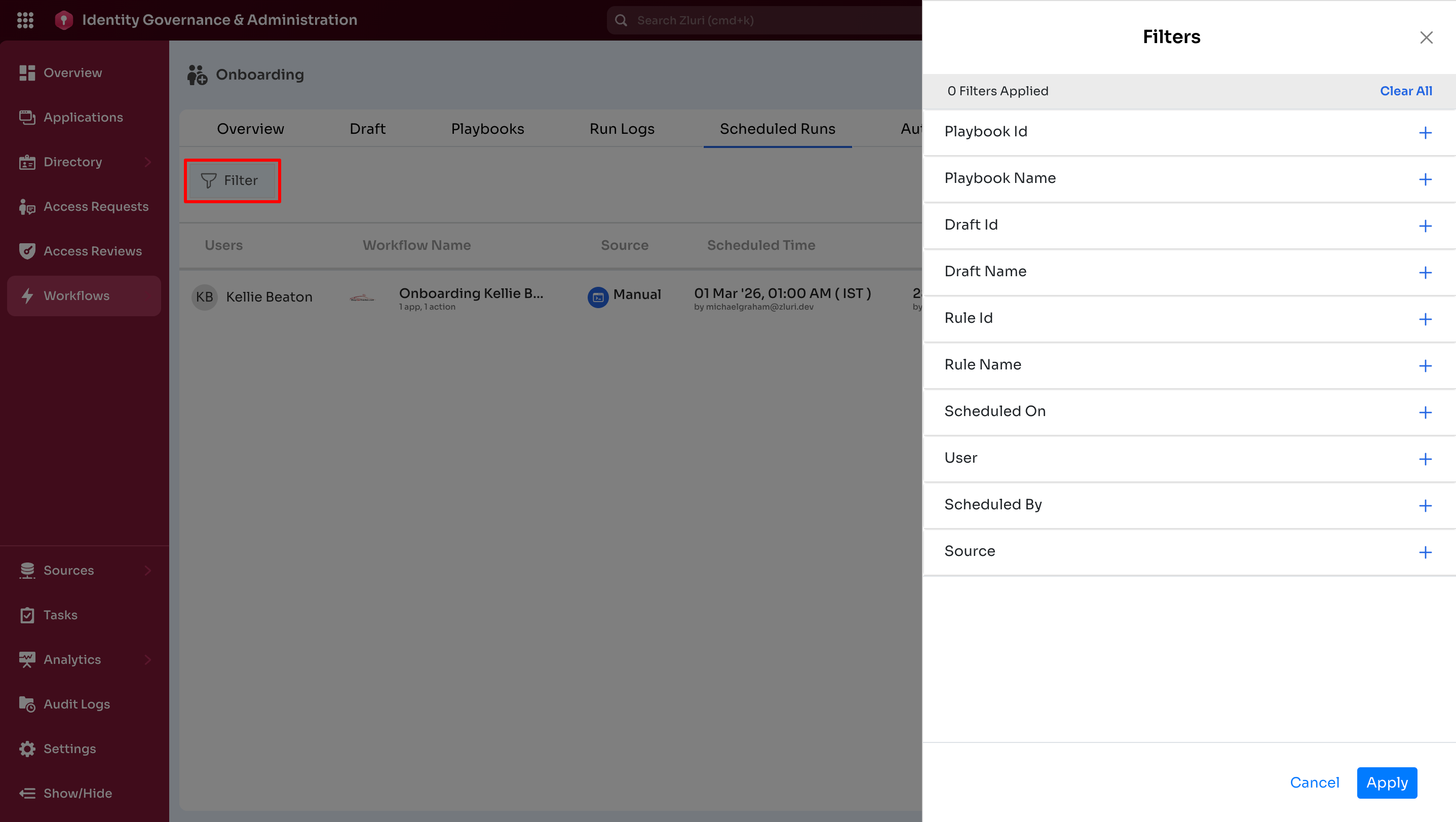Expand the Scheduled On filter
Image resolution: width=1456 pixels, height=822 pixels.
tap(1425, 412)
